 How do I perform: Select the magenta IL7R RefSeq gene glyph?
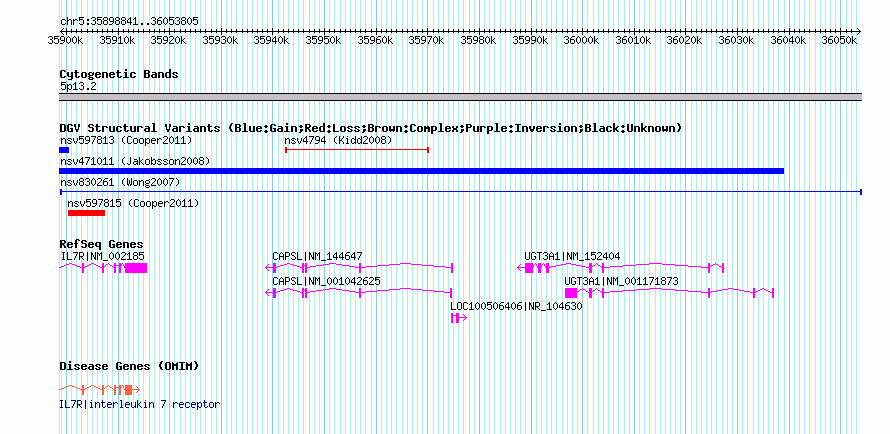(x=103, y=268)
